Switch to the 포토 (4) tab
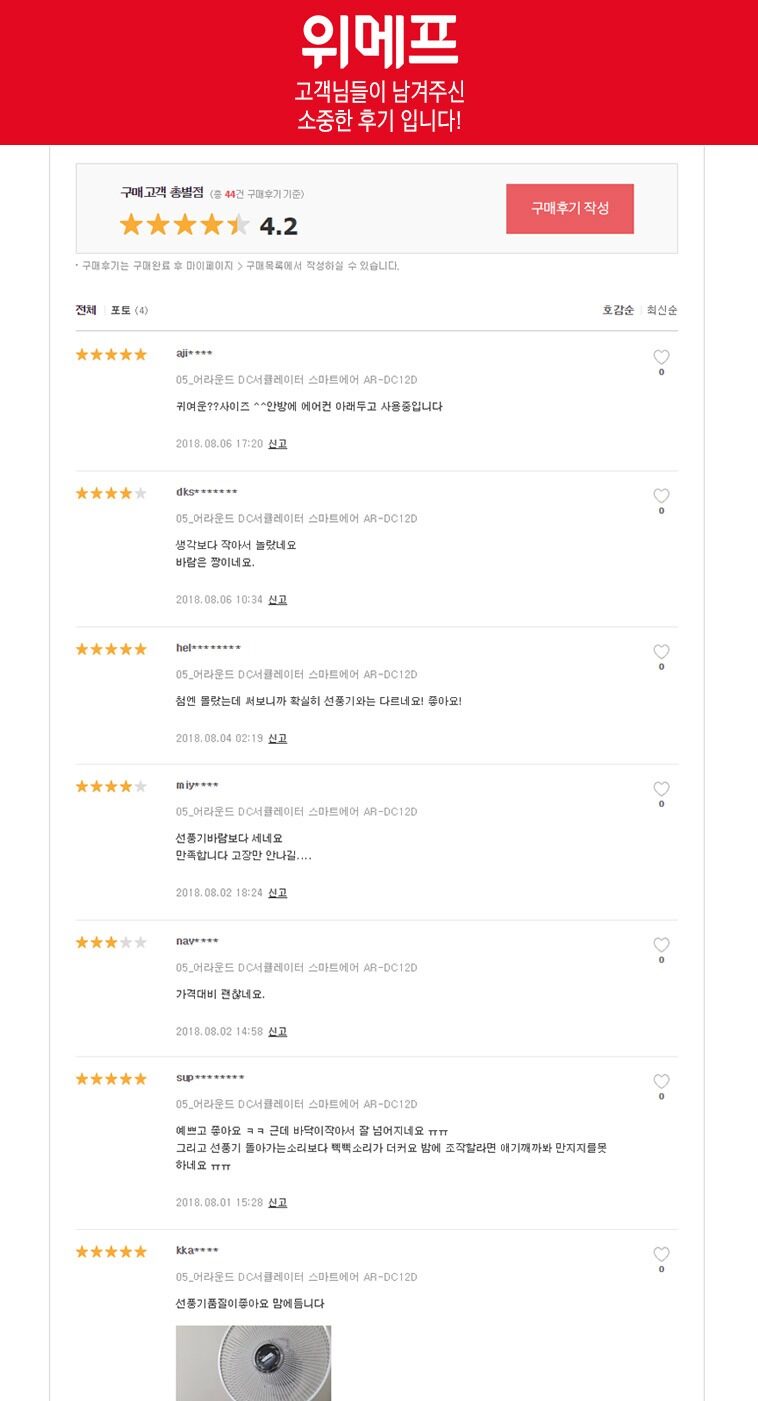Viewport: 758px width, 1401px height. (129, 310)
